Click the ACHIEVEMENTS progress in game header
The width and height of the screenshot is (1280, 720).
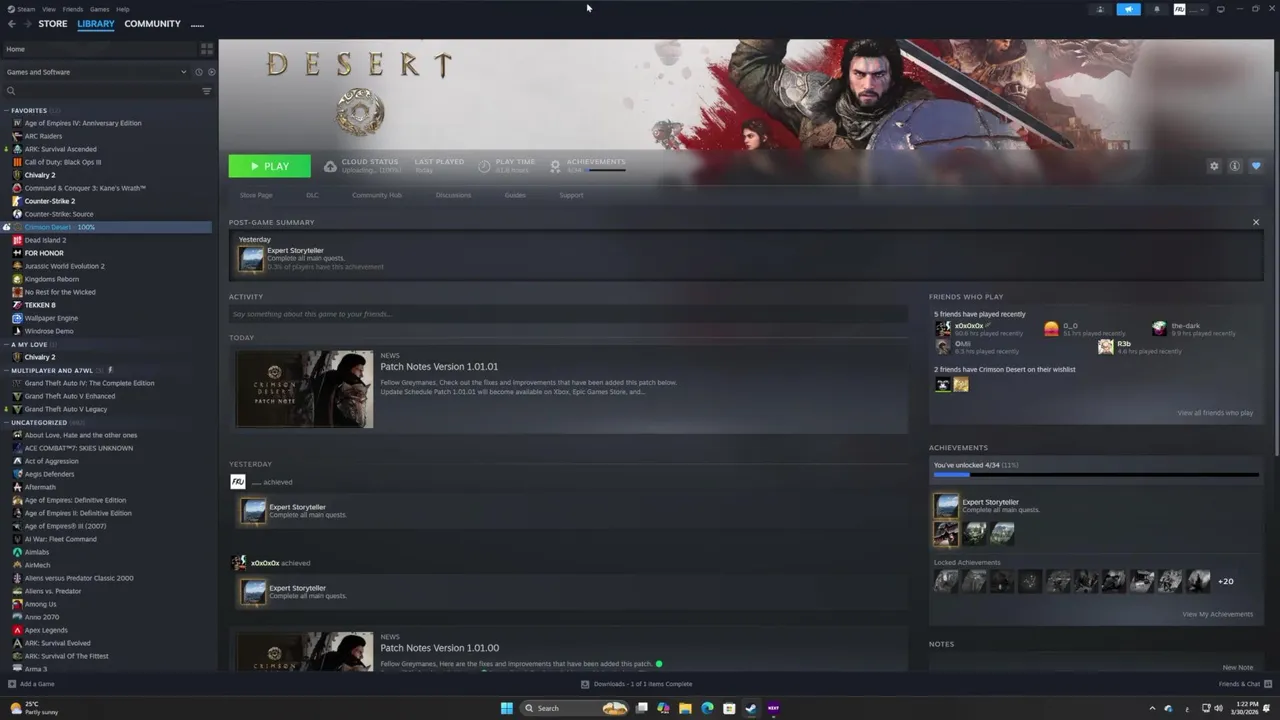[588, 166]
